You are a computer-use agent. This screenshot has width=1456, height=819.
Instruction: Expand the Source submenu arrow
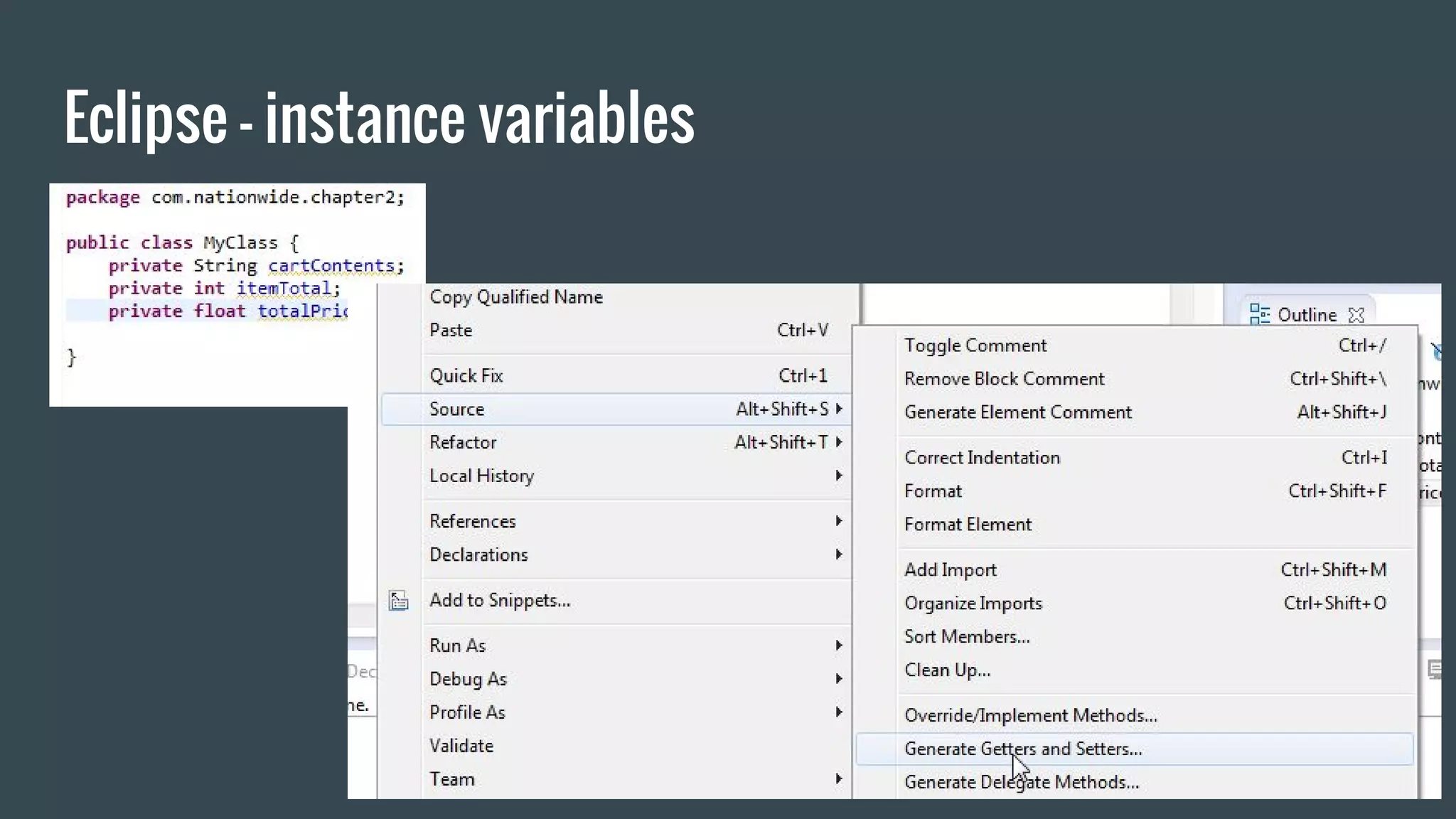click(x=839, y=409)
